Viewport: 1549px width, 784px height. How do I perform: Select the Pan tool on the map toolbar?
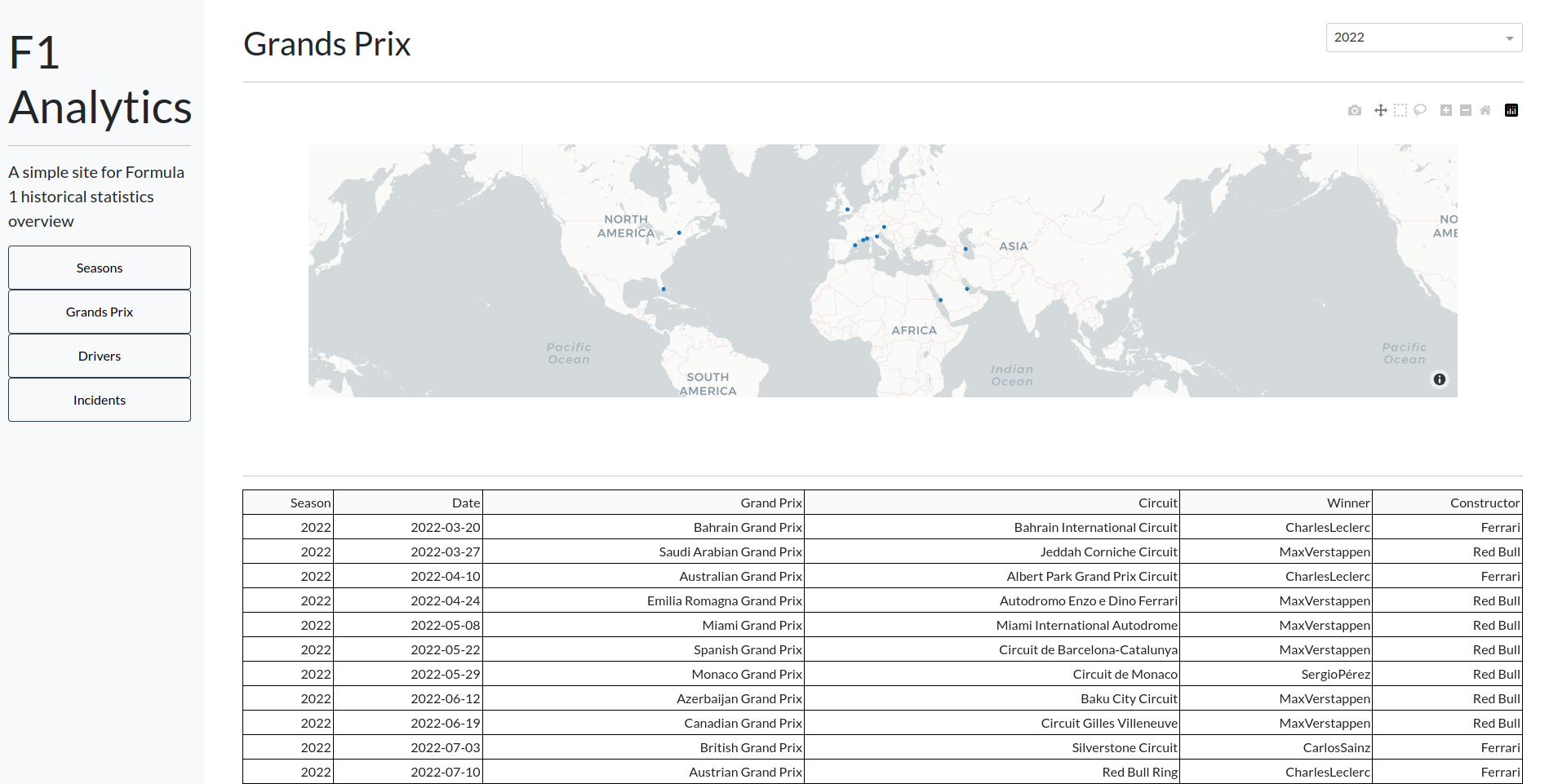pyautogui.click(x=1381, y=110)
